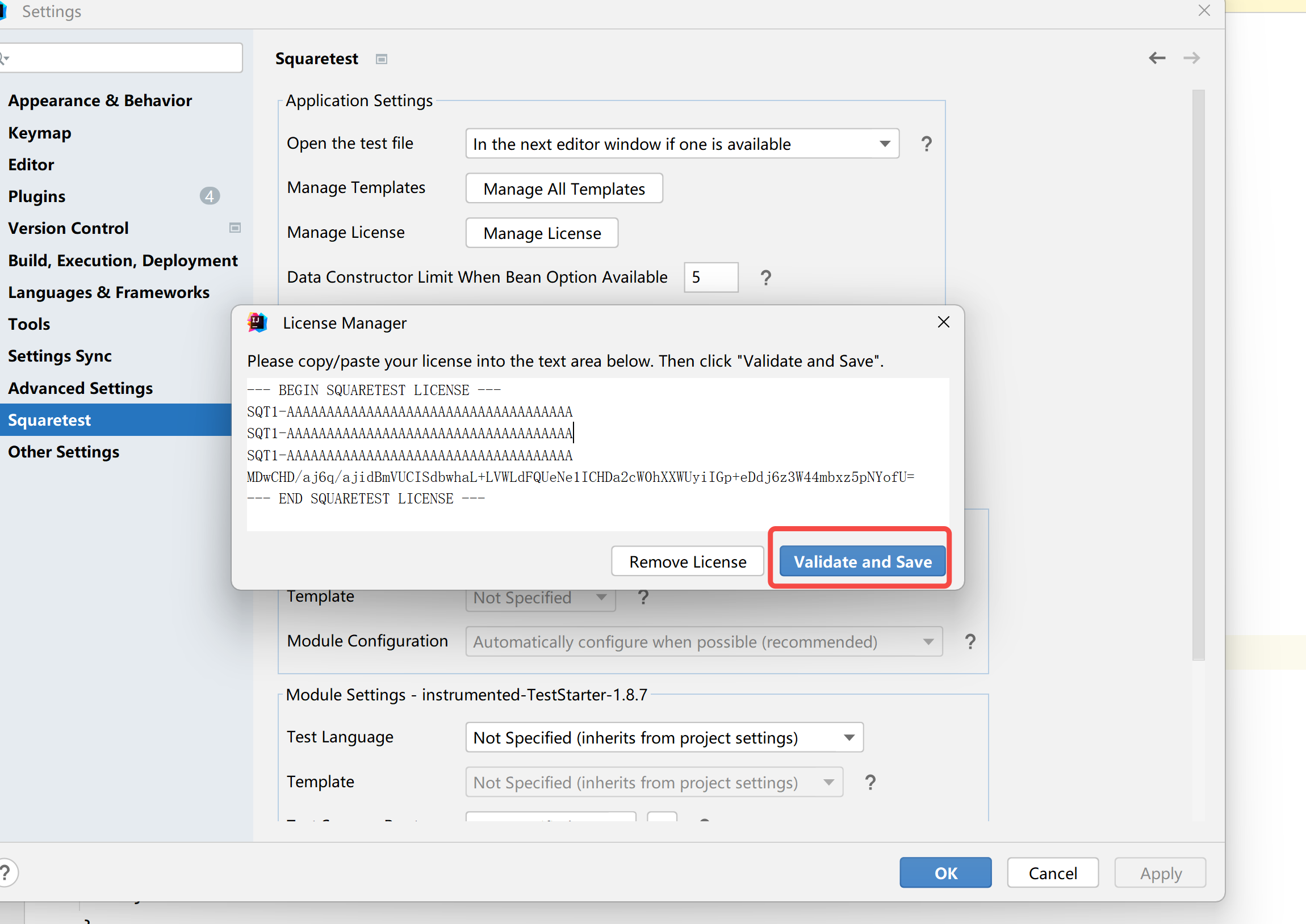1306x924 pixels.
Task: Select Appearance & Behavior category
Action: (x=99, y=100)
